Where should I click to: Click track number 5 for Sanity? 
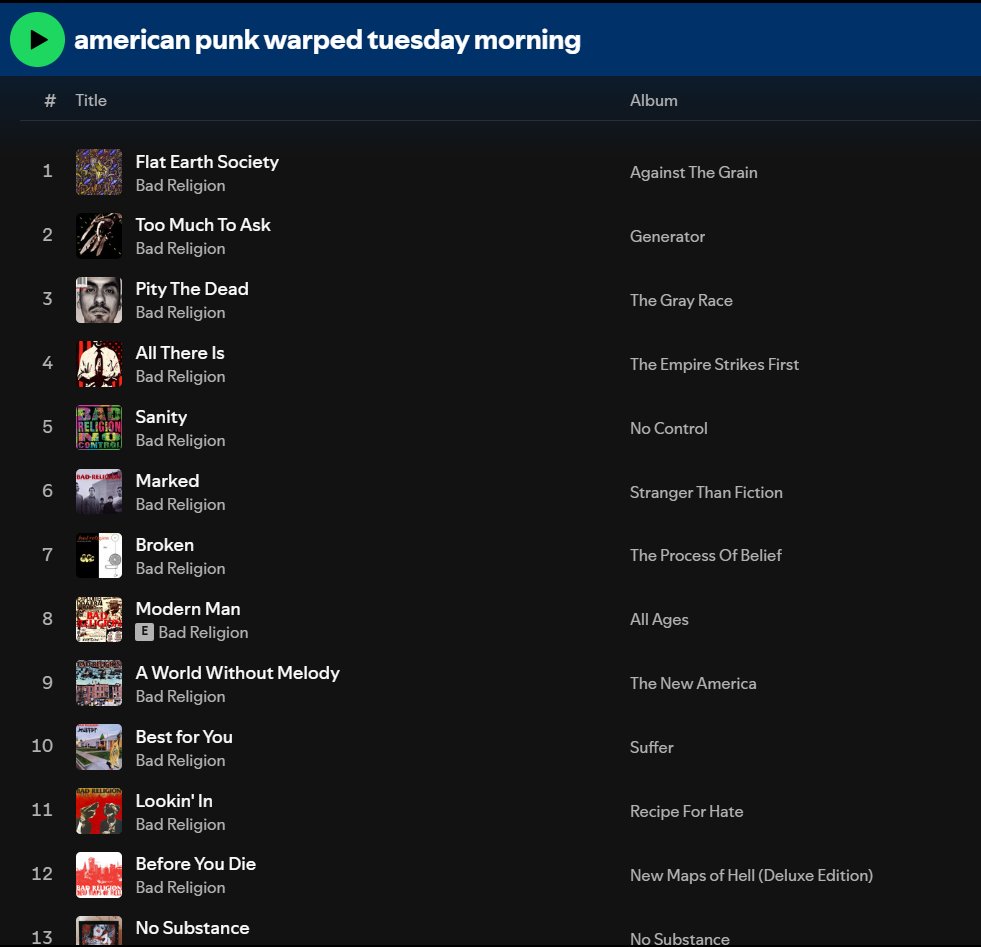(48, 427)
